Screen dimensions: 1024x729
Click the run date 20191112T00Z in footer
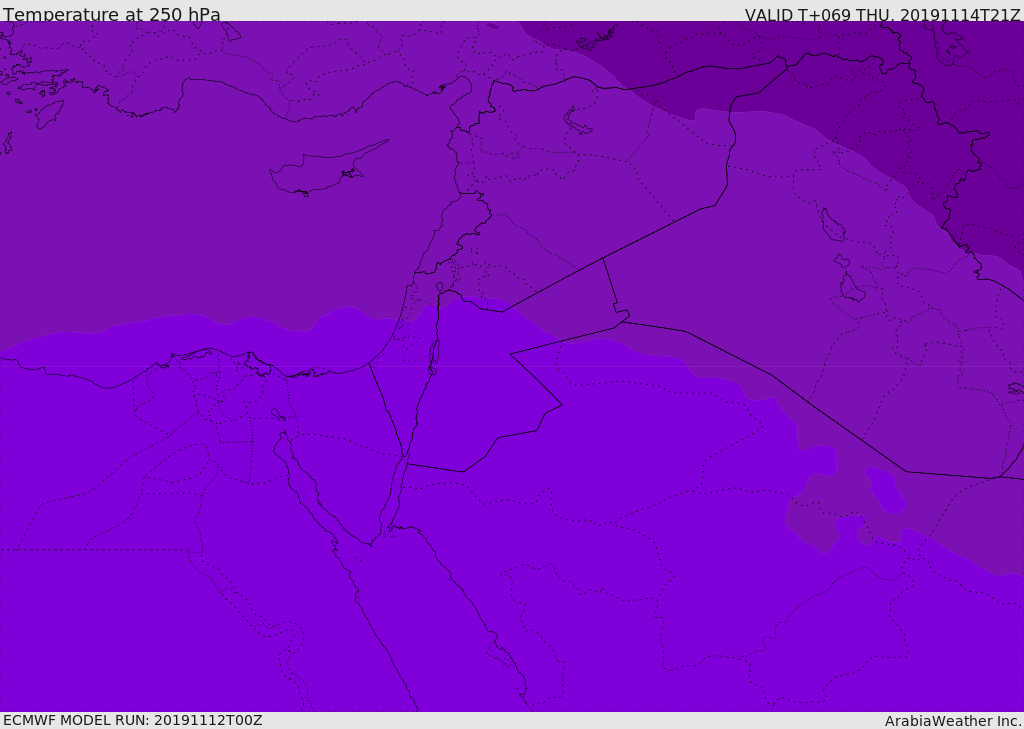(208, 720)
